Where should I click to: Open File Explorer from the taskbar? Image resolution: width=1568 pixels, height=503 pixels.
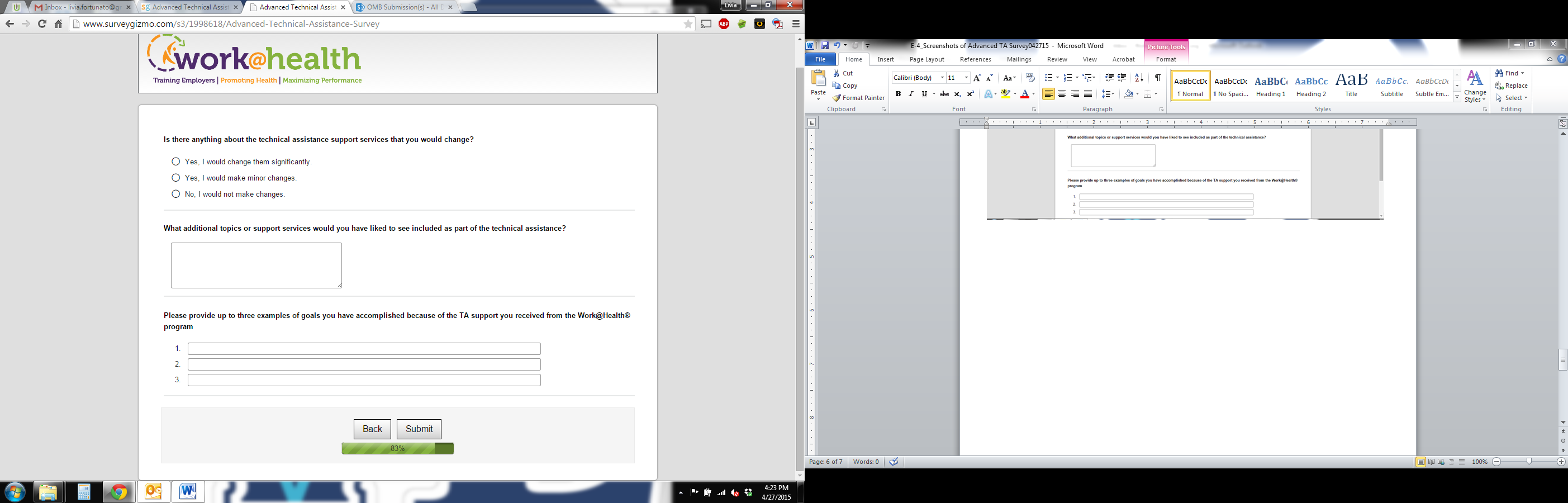click(48, 492)
